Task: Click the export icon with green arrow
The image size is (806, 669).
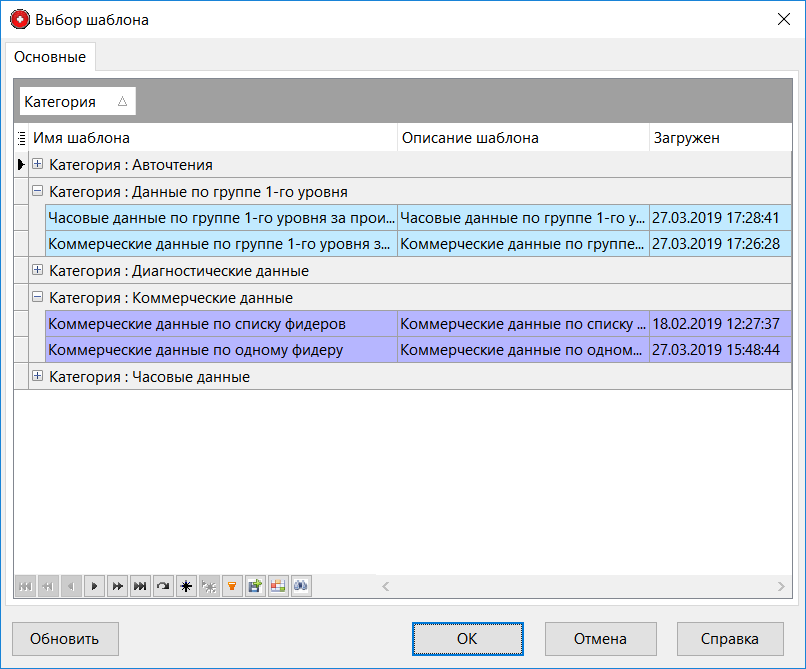Action: pyautogui.click(x=254, y=587)
